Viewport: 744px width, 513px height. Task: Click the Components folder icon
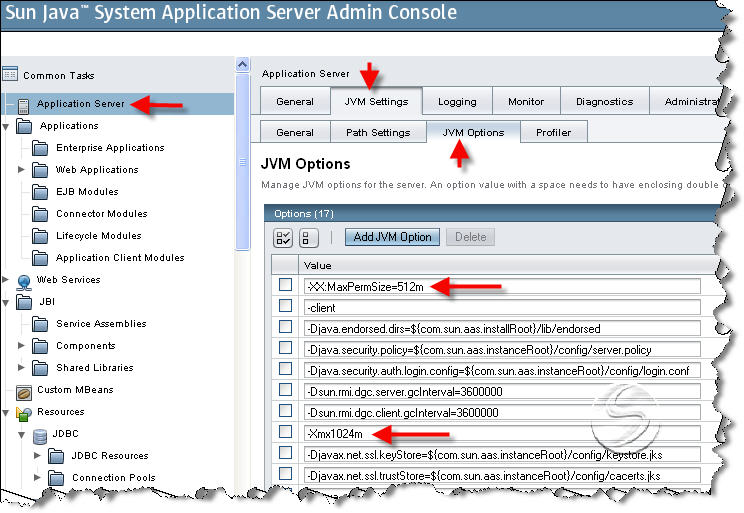coord(40,346)
